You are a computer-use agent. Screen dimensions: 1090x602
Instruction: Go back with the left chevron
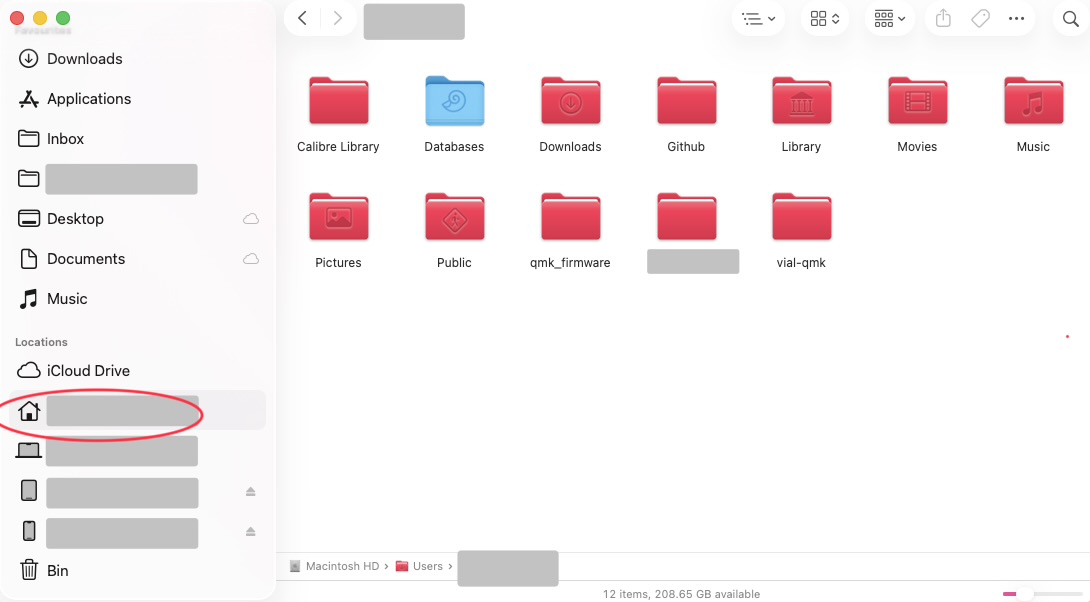[x=302, y=19]
